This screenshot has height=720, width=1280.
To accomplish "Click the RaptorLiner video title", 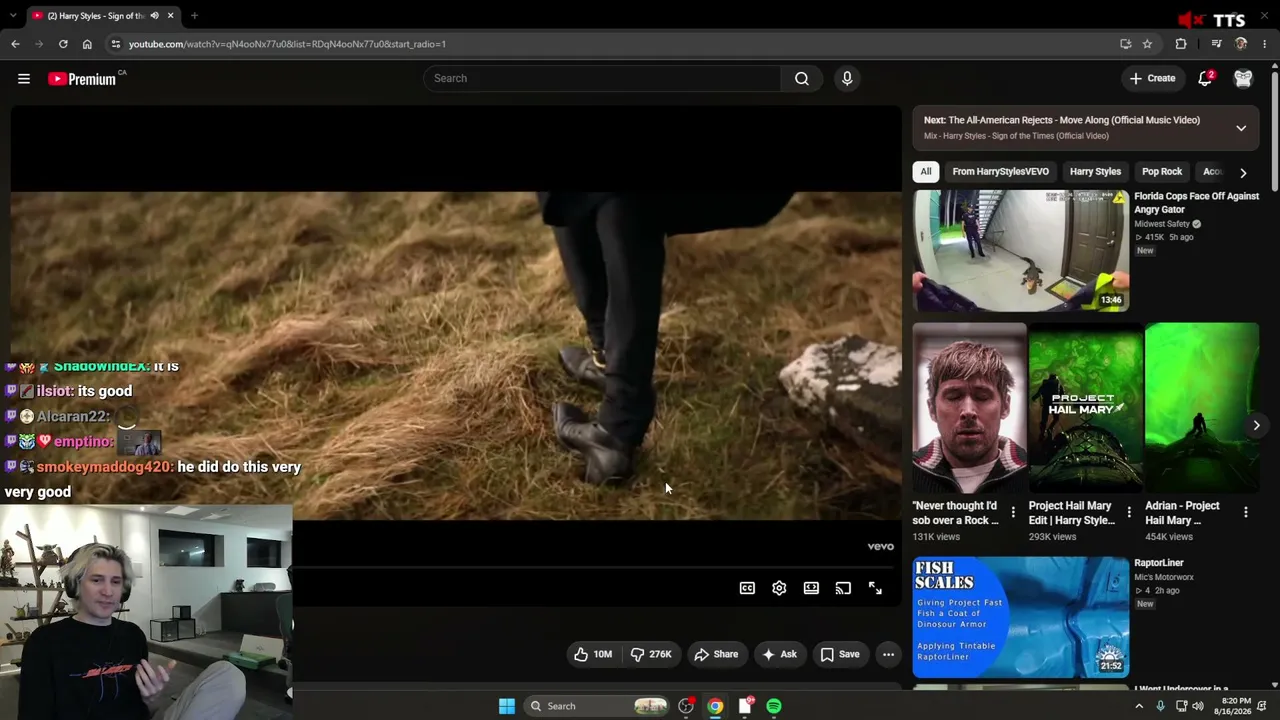I will (1159, 563).
